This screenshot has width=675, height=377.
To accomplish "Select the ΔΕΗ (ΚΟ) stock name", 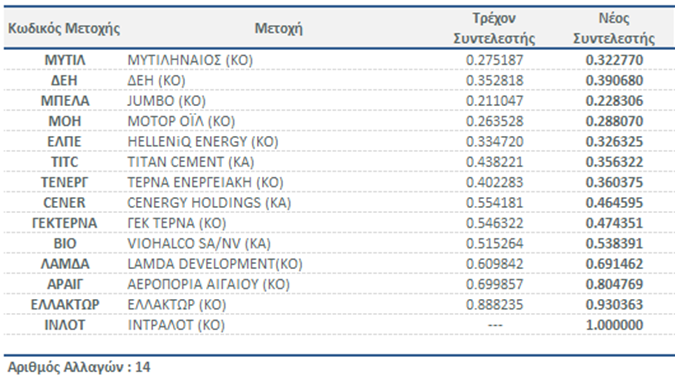I will (x=156, y=80).
